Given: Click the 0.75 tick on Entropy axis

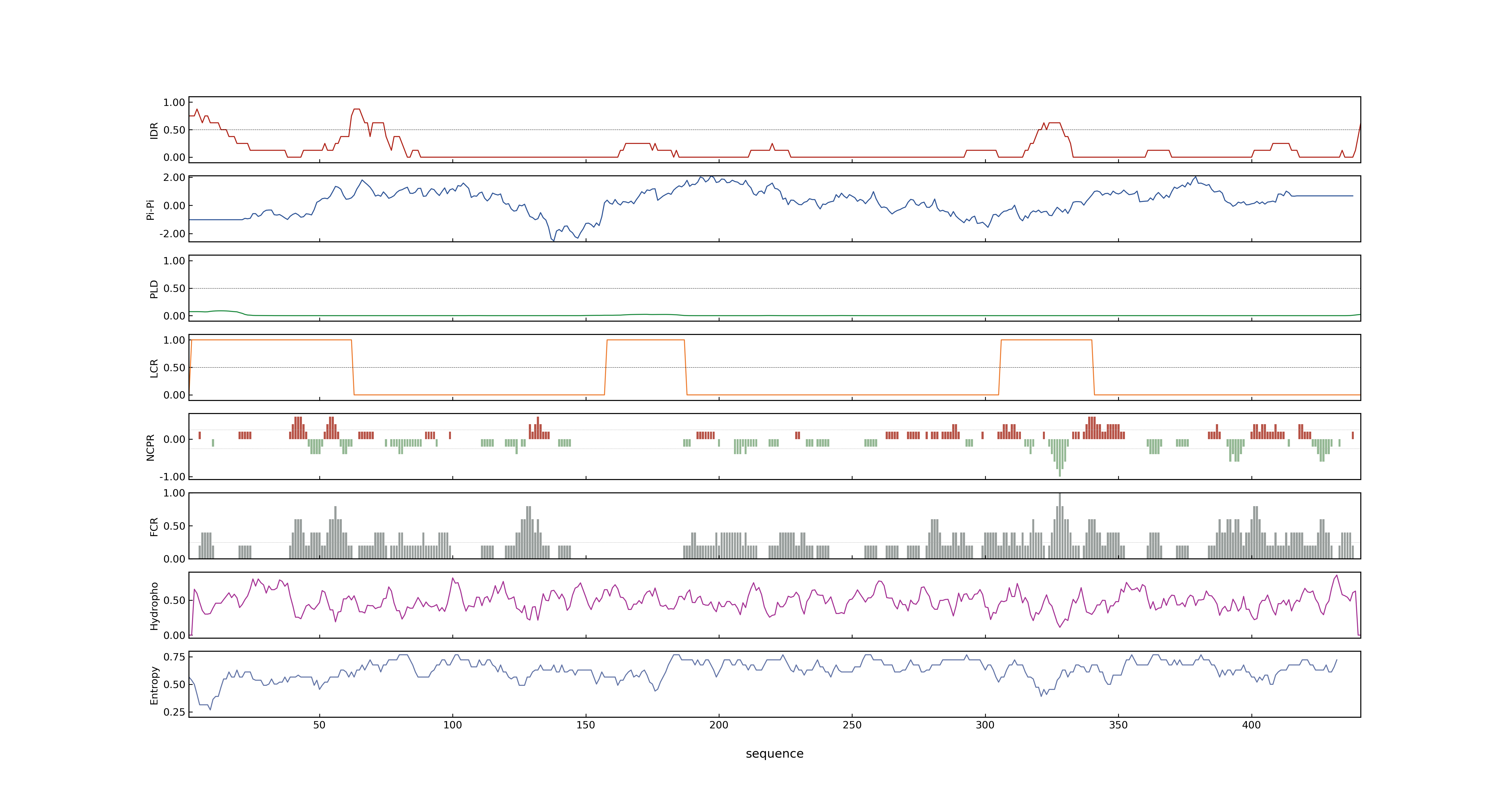Looking at the screenshot, I should 174,657.
